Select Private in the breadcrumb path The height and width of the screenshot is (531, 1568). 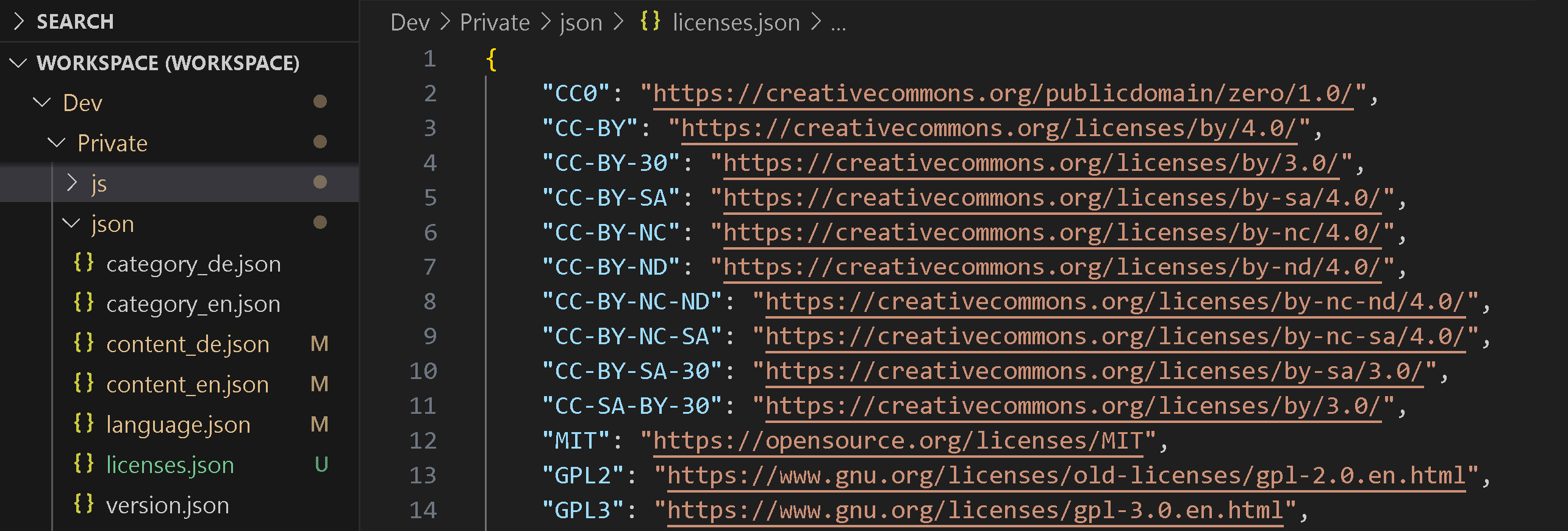click(x=495, y=23)
